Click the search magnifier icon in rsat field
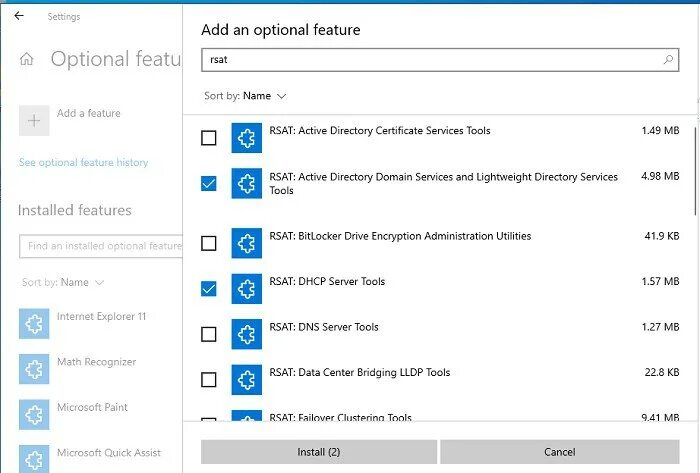 [x=668, y=59]
